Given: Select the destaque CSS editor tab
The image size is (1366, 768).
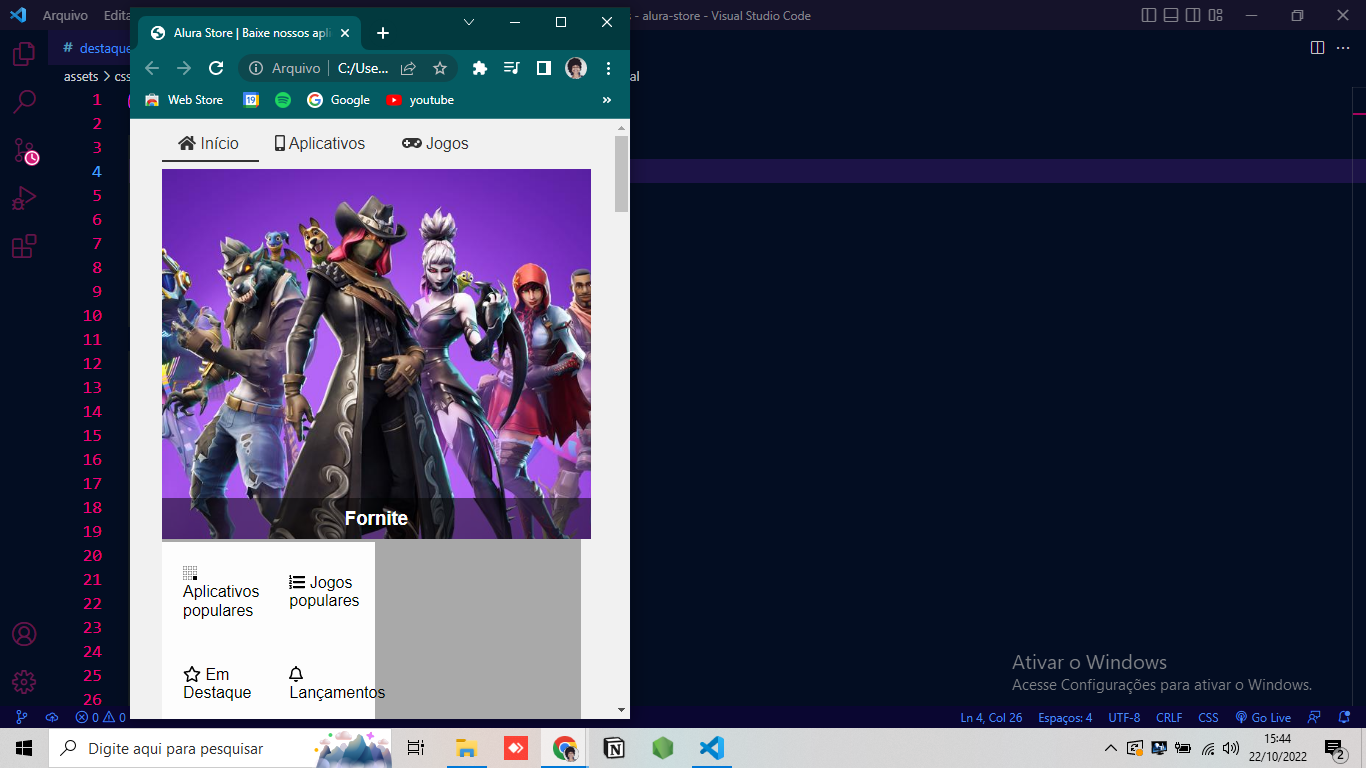Looking at the screenshot, I should click(x=95, y=48).
